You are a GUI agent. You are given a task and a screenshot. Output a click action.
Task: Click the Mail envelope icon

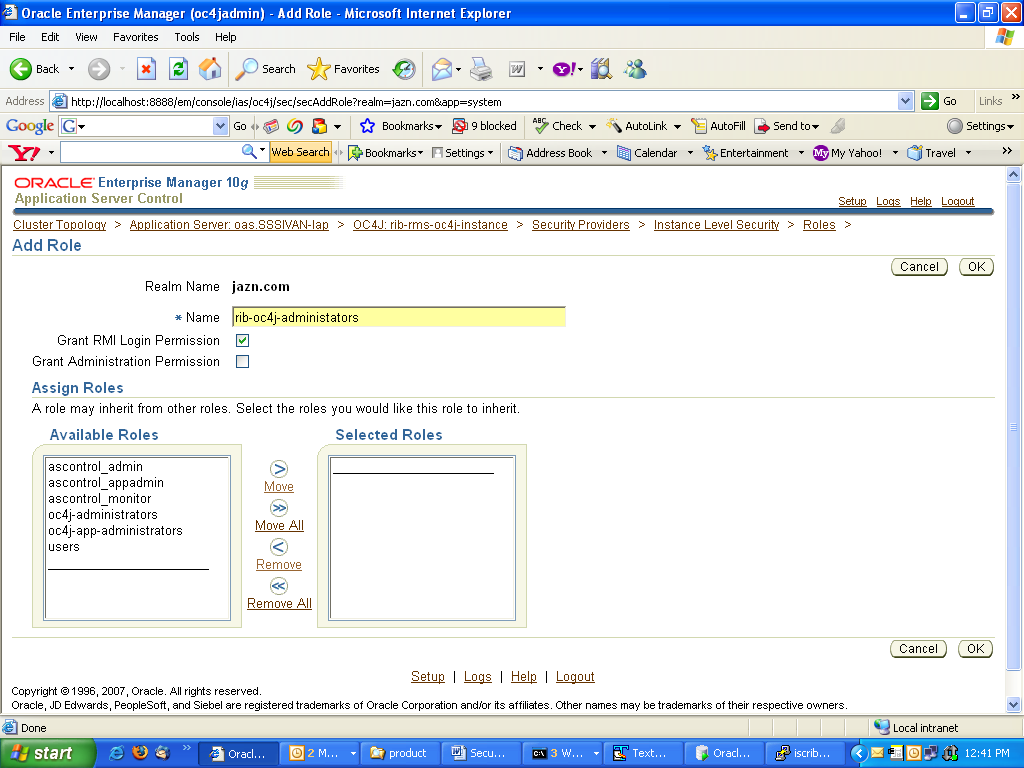point(442,69)
